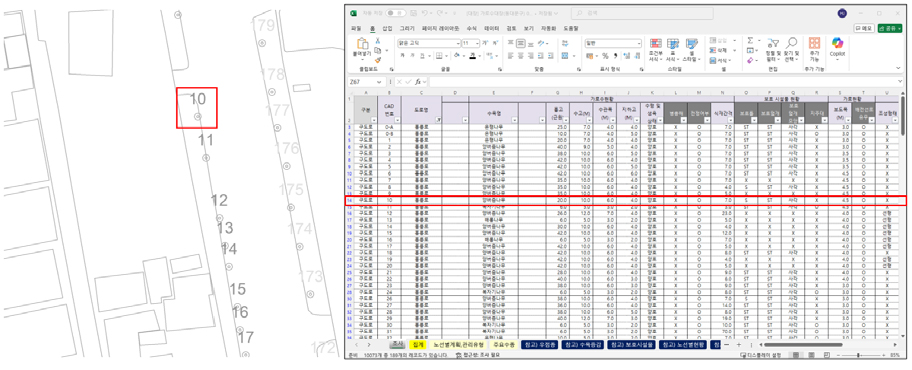Click the Bold (가) formatting icon

click(x=402, y=56)
